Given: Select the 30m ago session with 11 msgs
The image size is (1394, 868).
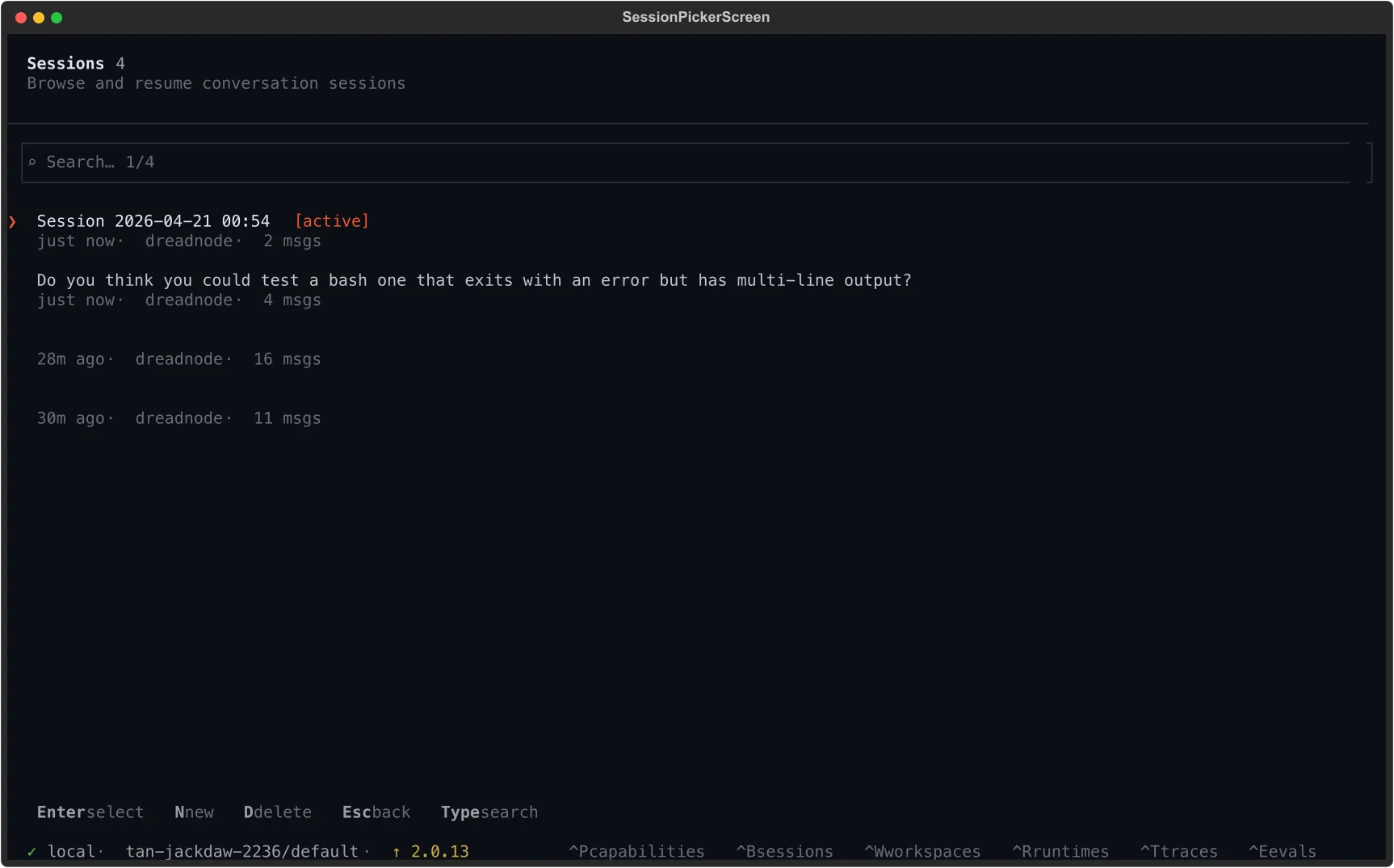Looking at the screenshot, I should click(x=178, y=418).
